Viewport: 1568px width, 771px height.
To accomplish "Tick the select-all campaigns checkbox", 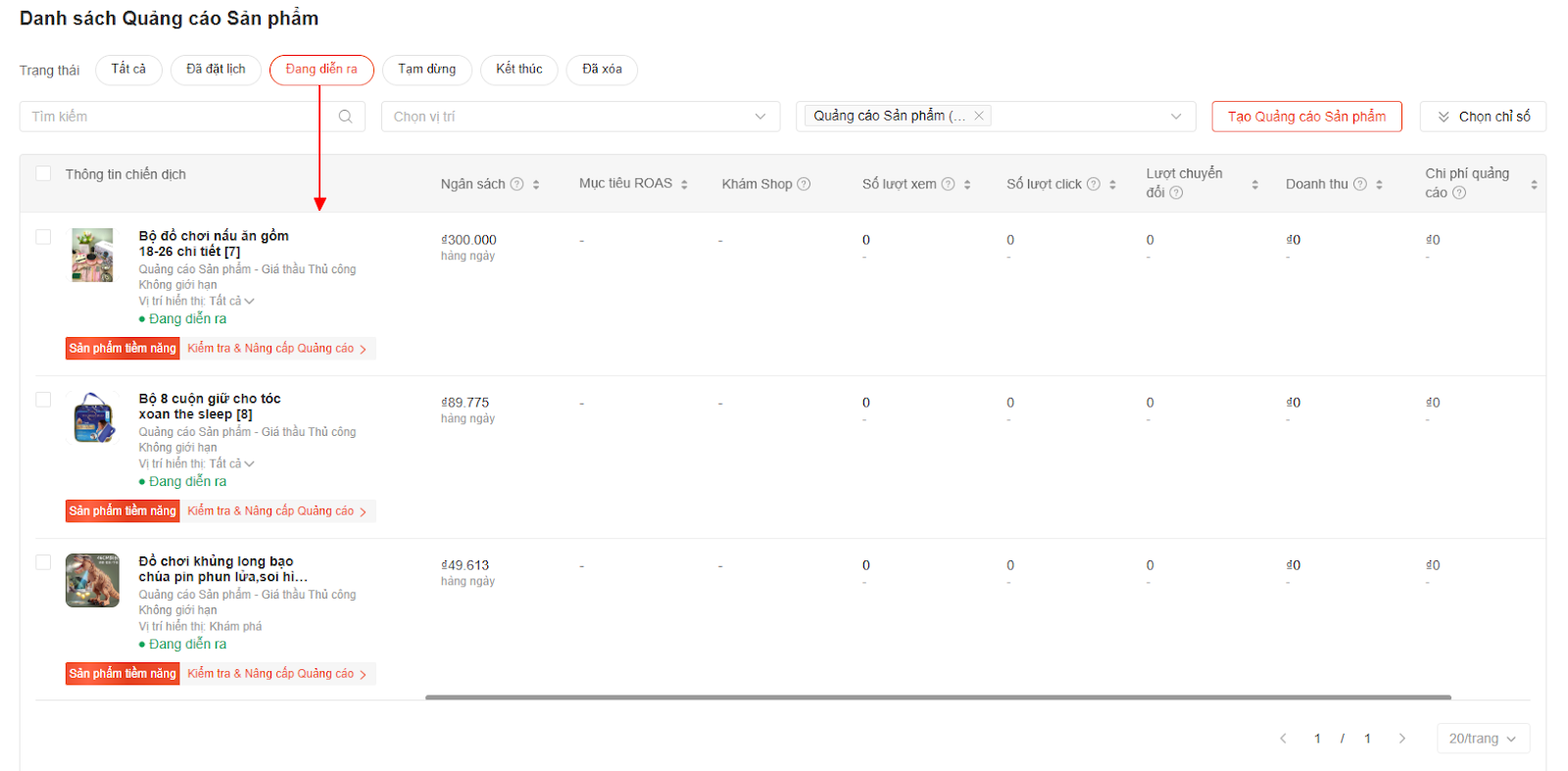I will pyautogui.click(x=43, y=173).
